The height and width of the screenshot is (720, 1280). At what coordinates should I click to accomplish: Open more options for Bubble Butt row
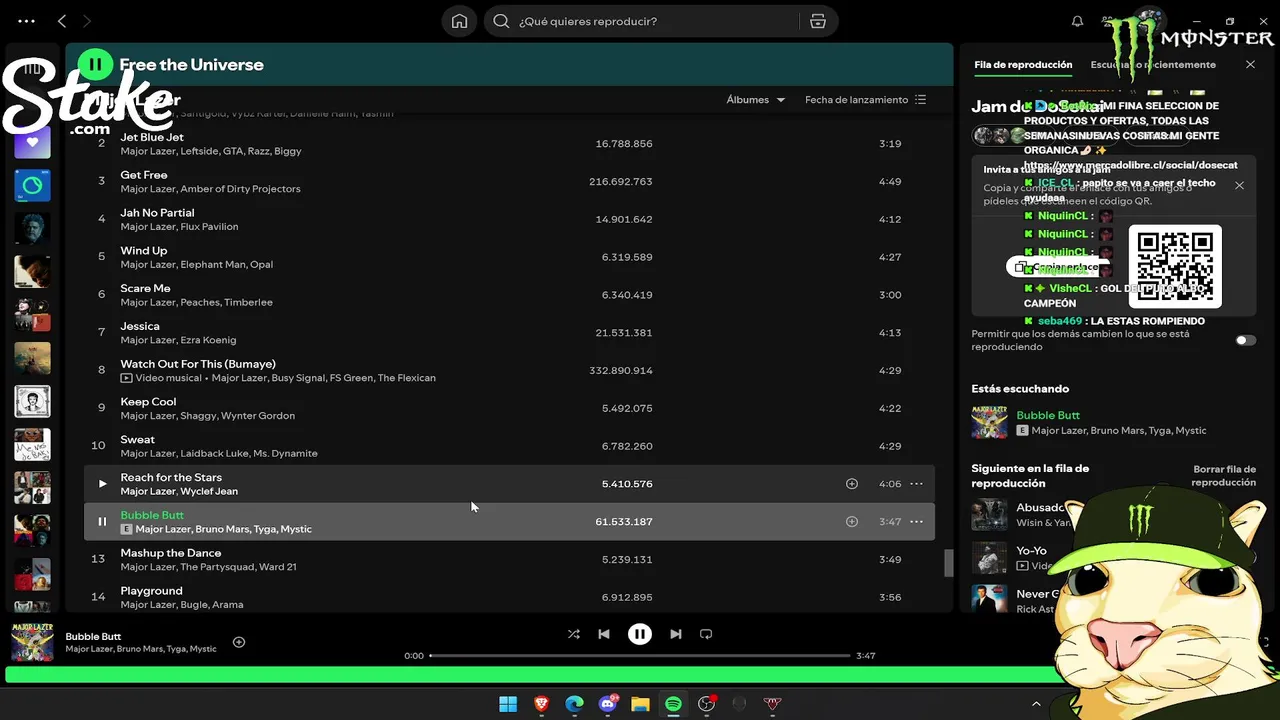coord(916,522)
